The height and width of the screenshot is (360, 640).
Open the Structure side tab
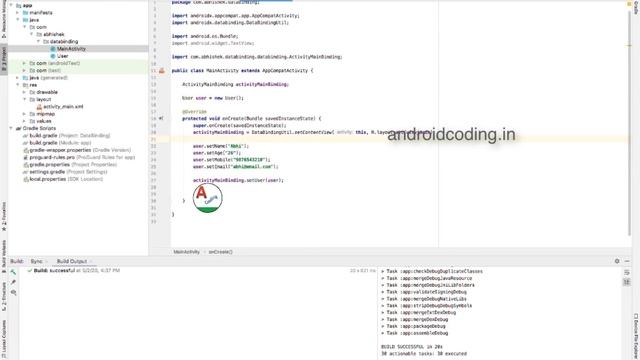tap(4, 296)
